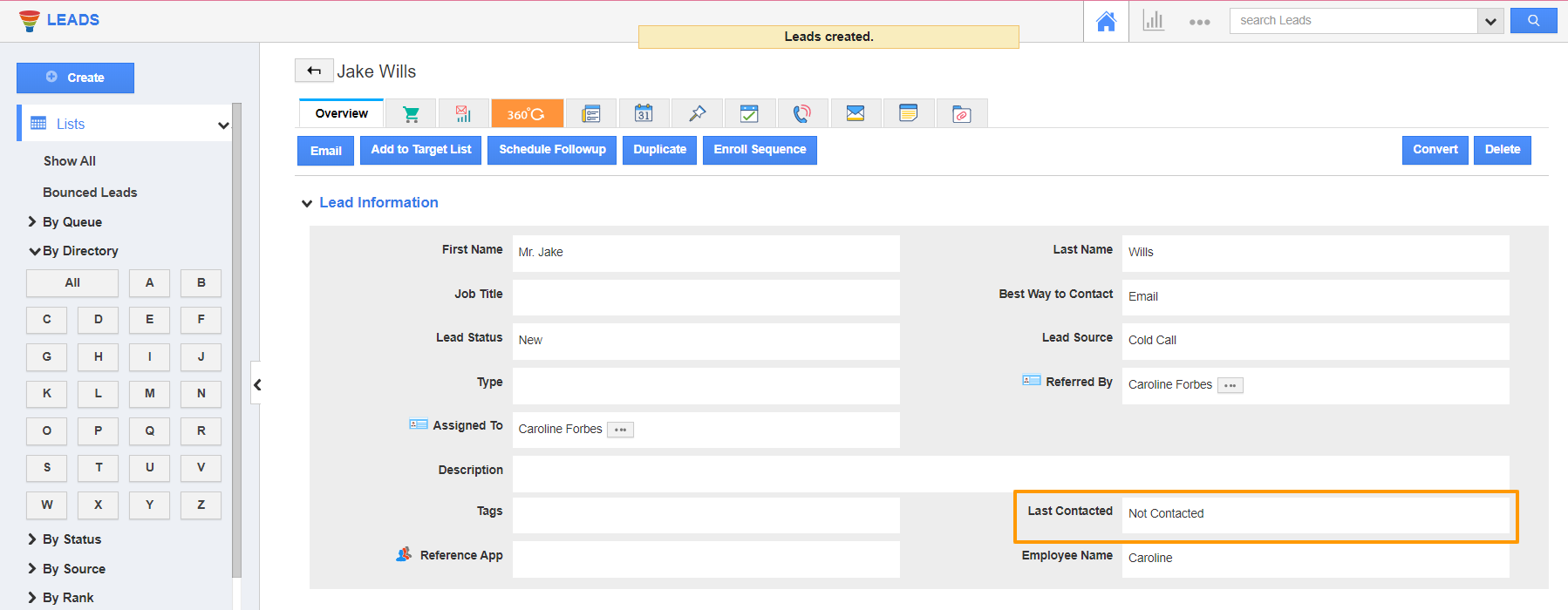This screenshot has height=610, width=1568.
Task: Collapse the Lead Information section
Action: click(307, 203)
